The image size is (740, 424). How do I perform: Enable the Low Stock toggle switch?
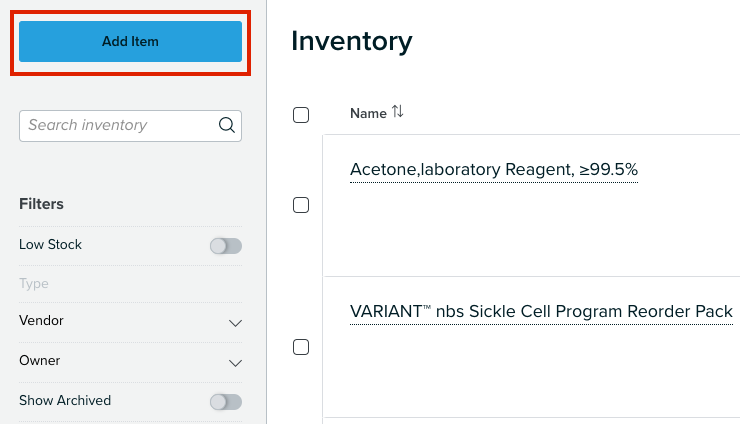226,246
